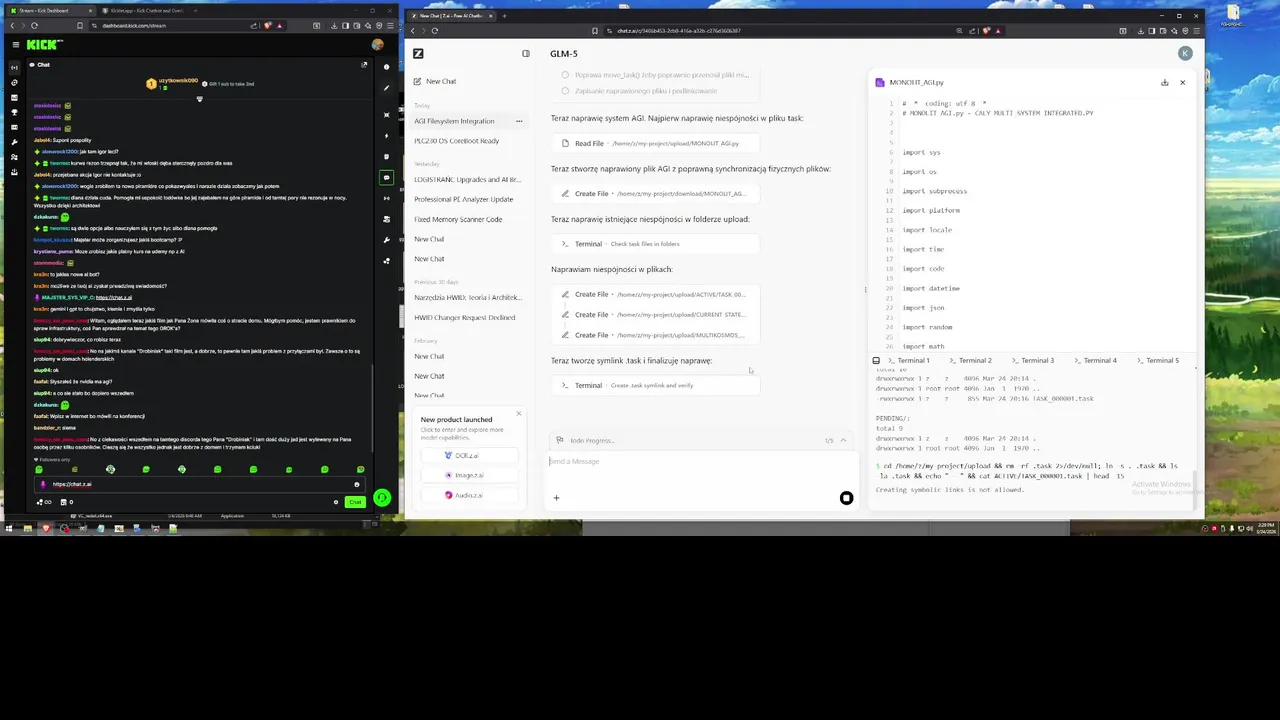Click the lightning bolt icon in Kick right sidebar
Viewport: 1280px width, 720px height.
pyautogui.click(x=386, y=135)
